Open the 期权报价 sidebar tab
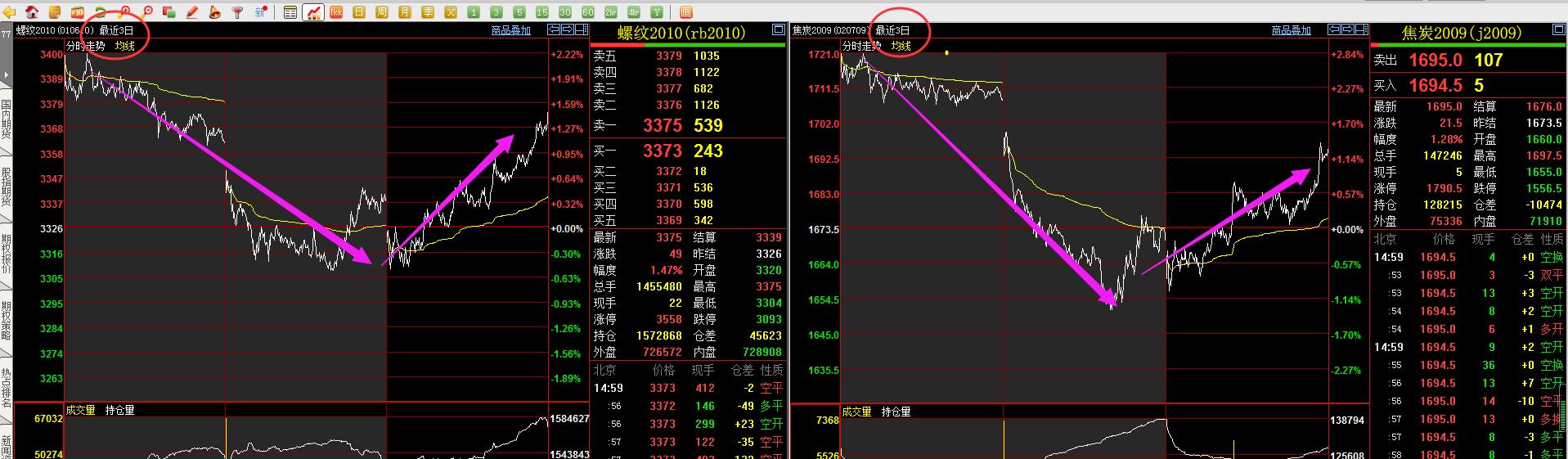1568x459 pixels. click(6, 254)
